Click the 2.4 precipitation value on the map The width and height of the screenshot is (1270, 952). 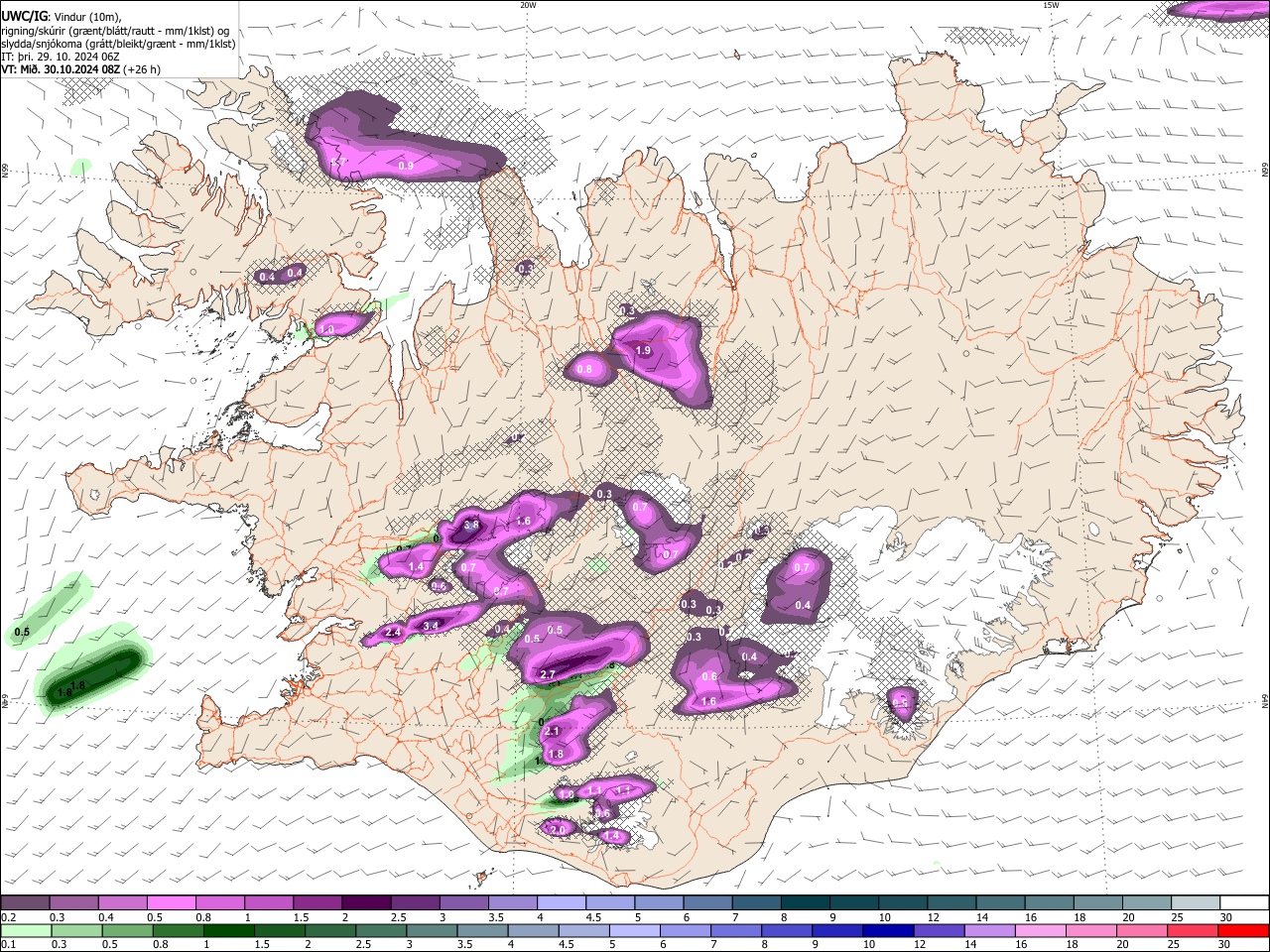pos(393,632)
